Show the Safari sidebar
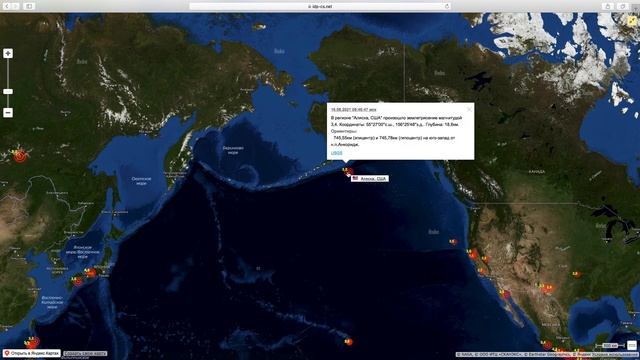 [x=29, y=6]
